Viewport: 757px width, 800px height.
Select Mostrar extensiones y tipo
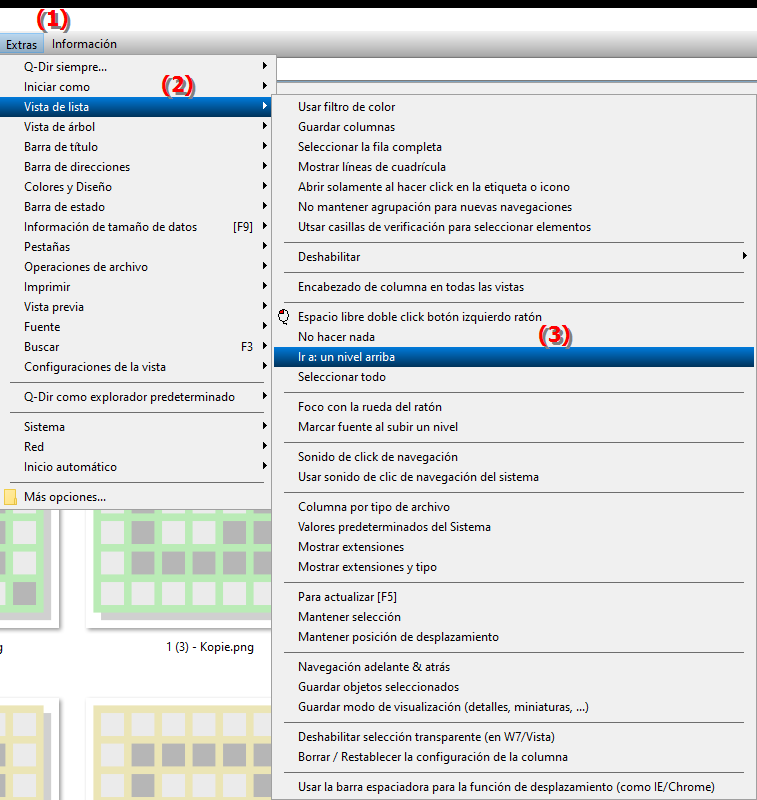click(514, 567)
